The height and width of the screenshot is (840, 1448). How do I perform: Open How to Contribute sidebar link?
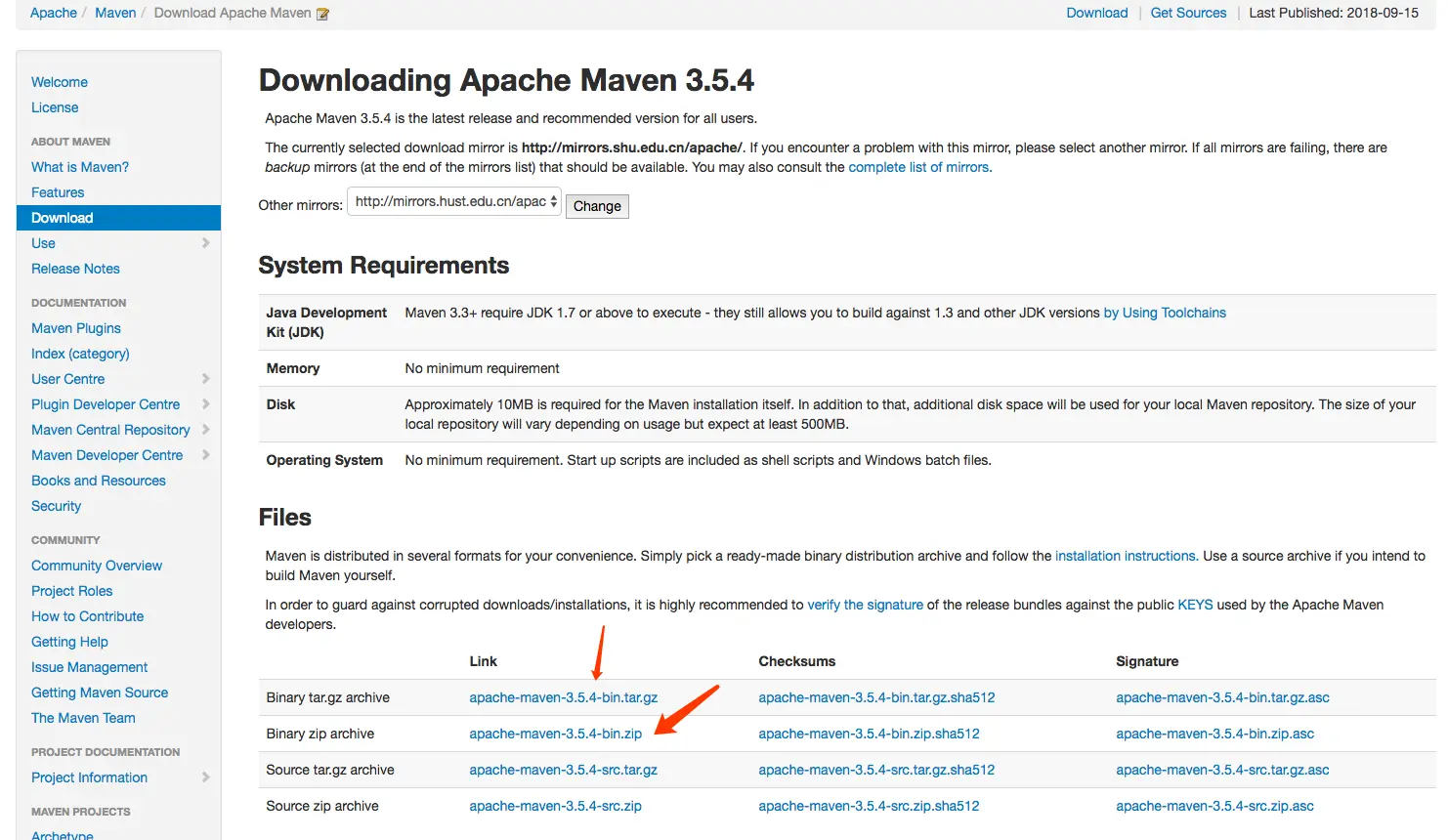pyautogui.click(x=87, y=616)
